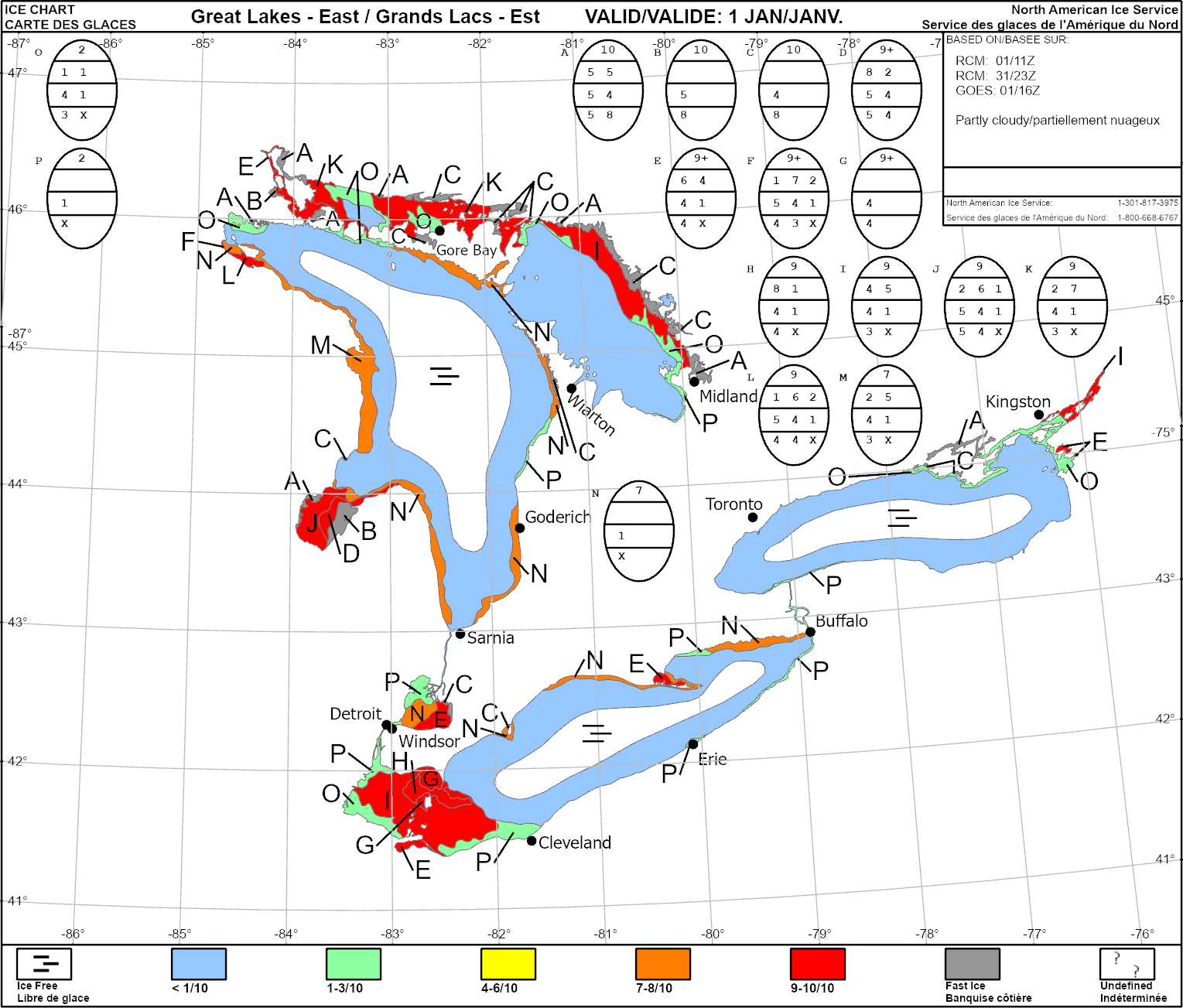The image size is (1183, 1008).
Task: Click the Ice Free legend symbol
Action: [44, 964]
